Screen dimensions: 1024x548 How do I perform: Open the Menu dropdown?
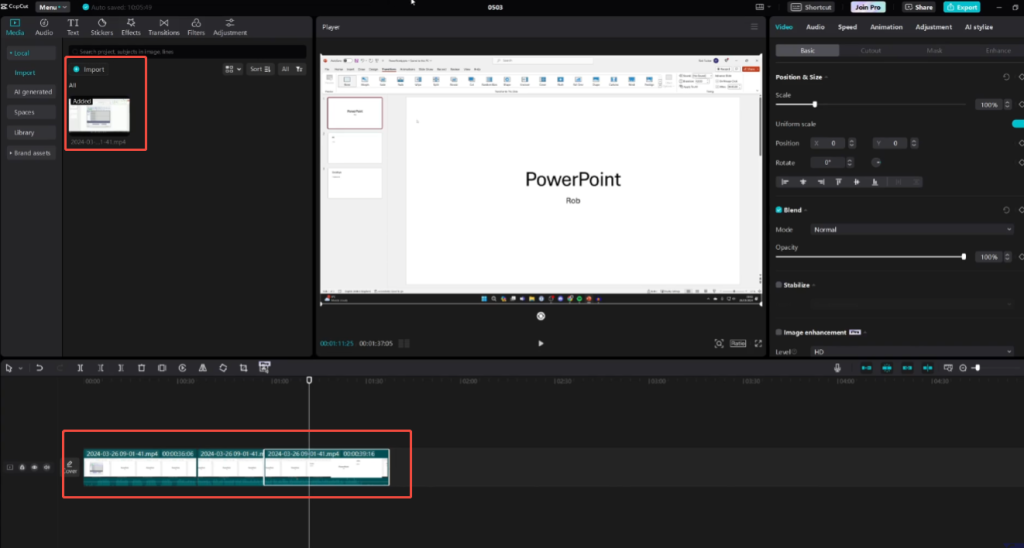click(x=52, y=7)
